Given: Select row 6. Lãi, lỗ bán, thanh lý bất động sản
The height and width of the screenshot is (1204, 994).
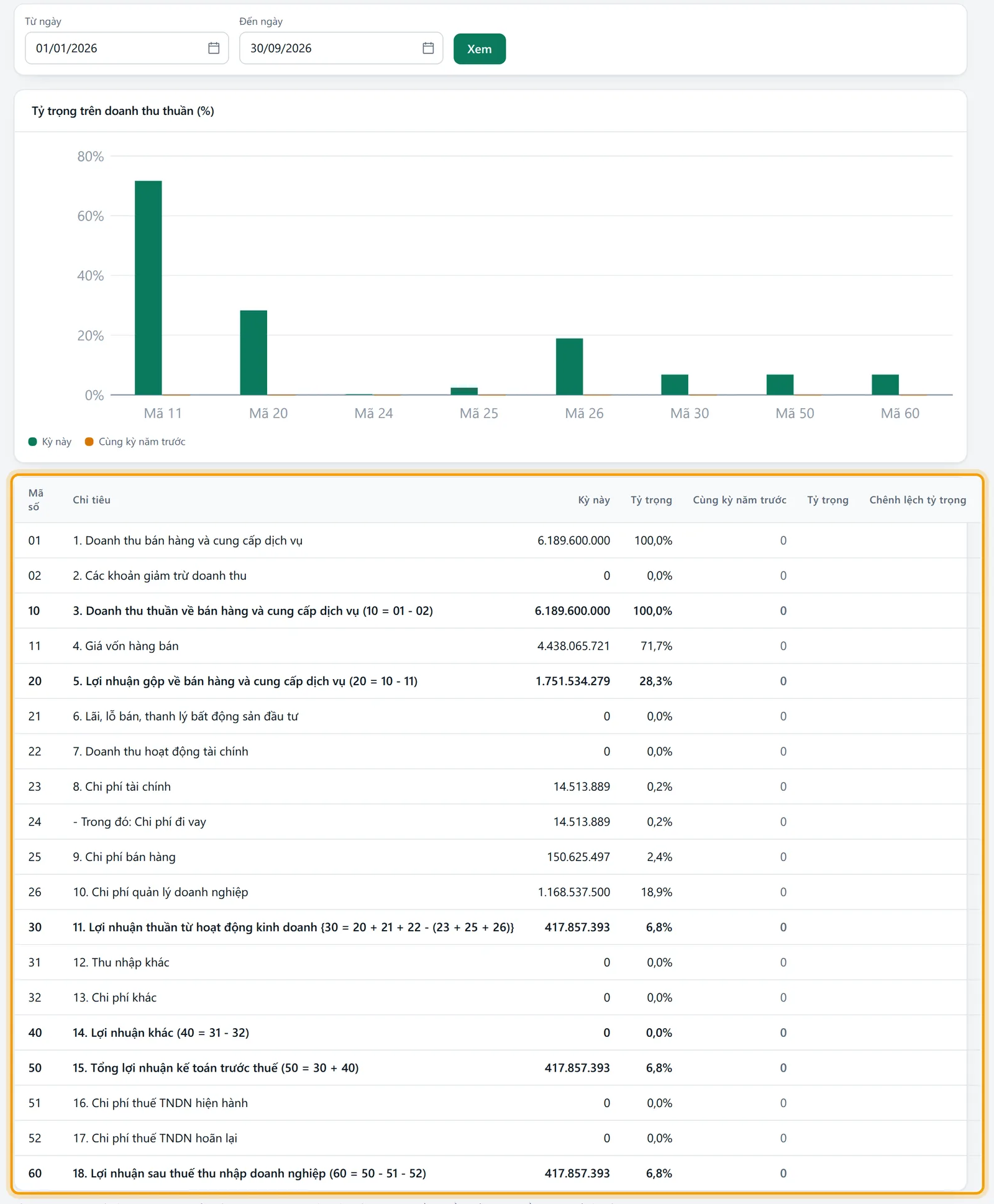Looking at the screenshot, I should coord(491,716).
